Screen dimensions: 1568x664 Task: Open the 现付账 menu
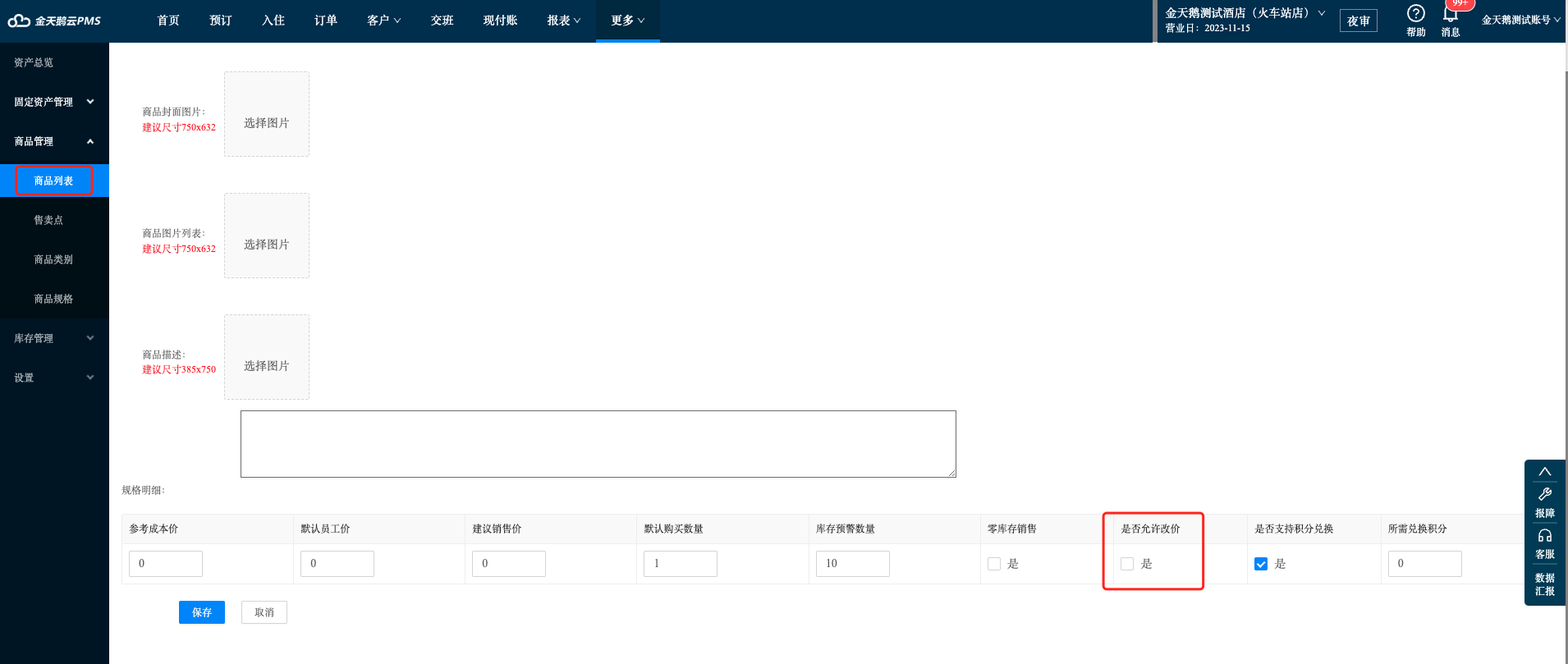tap(501, 21)
